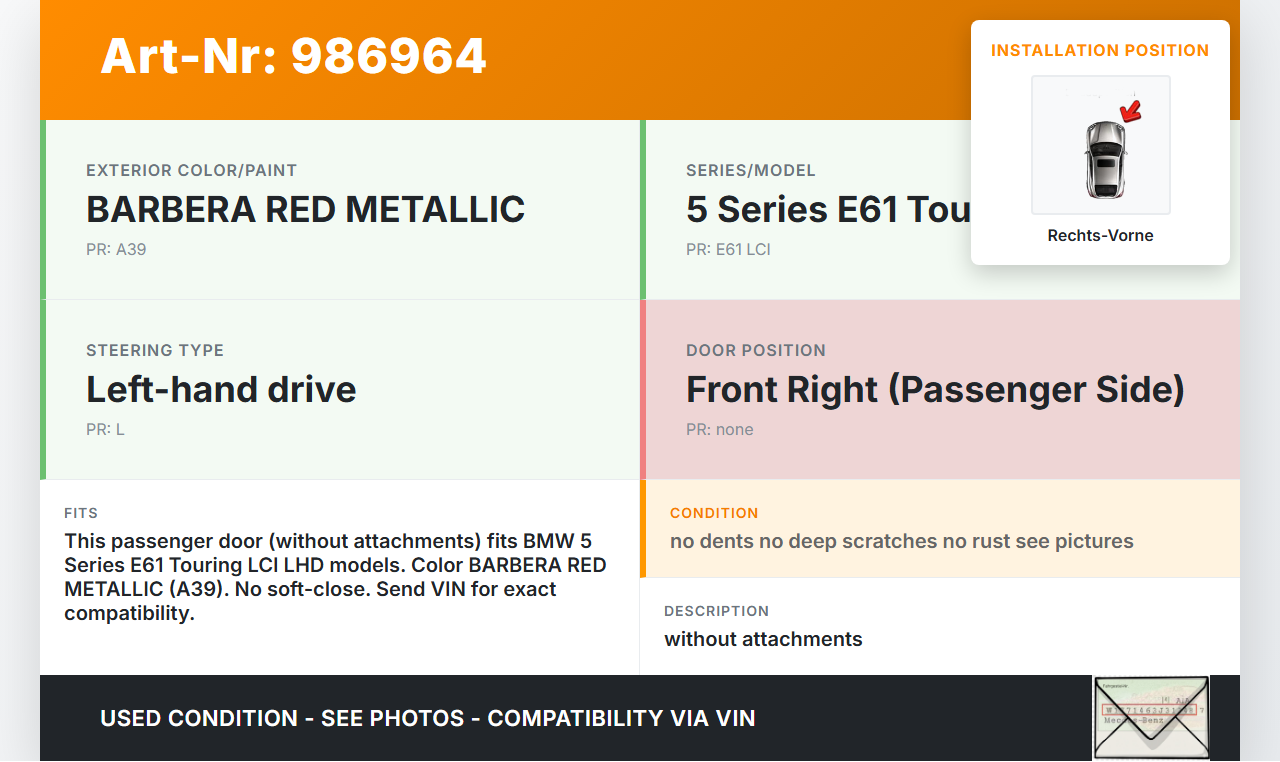Select the Front Right (Passenger Side) door position
The width and height of the screenshot is (1280, 762).
pyautogui.click(x=935, y=389)
